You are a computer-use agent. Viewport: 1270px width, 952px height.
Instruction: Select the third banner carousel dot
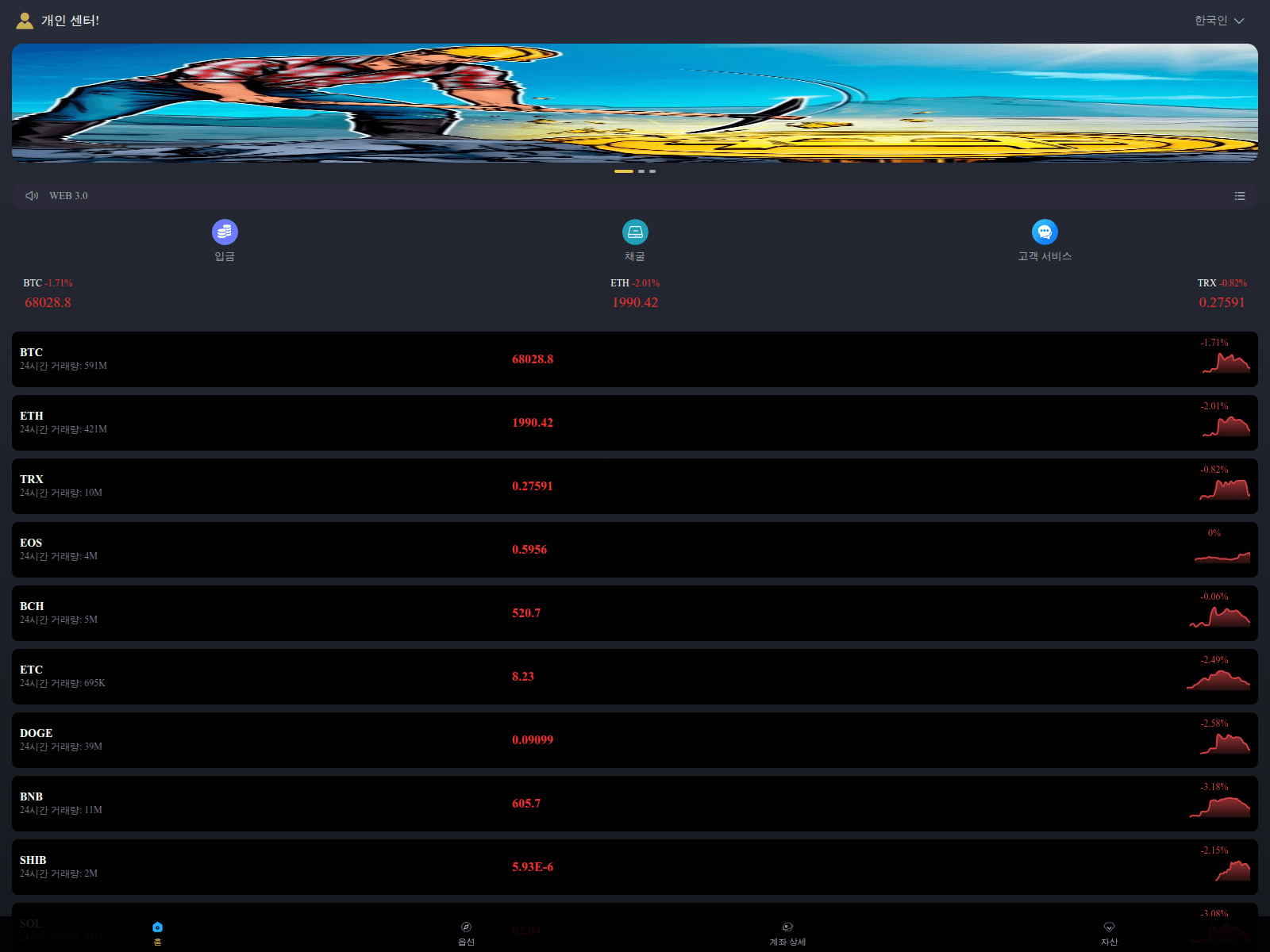652,171
